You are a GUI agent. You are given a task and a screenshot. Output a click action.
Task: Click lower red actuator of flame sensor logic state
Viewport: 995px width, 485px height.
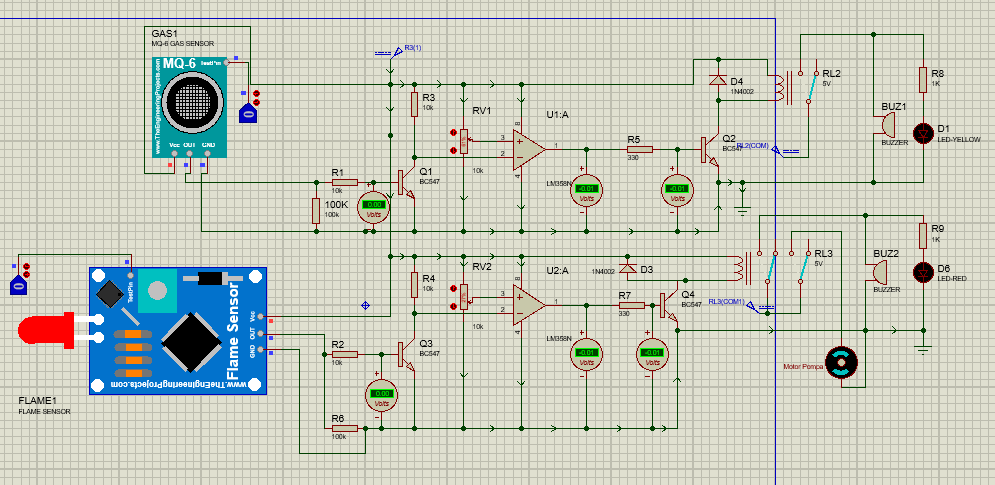pyautogui.click(x=26, y=274)
